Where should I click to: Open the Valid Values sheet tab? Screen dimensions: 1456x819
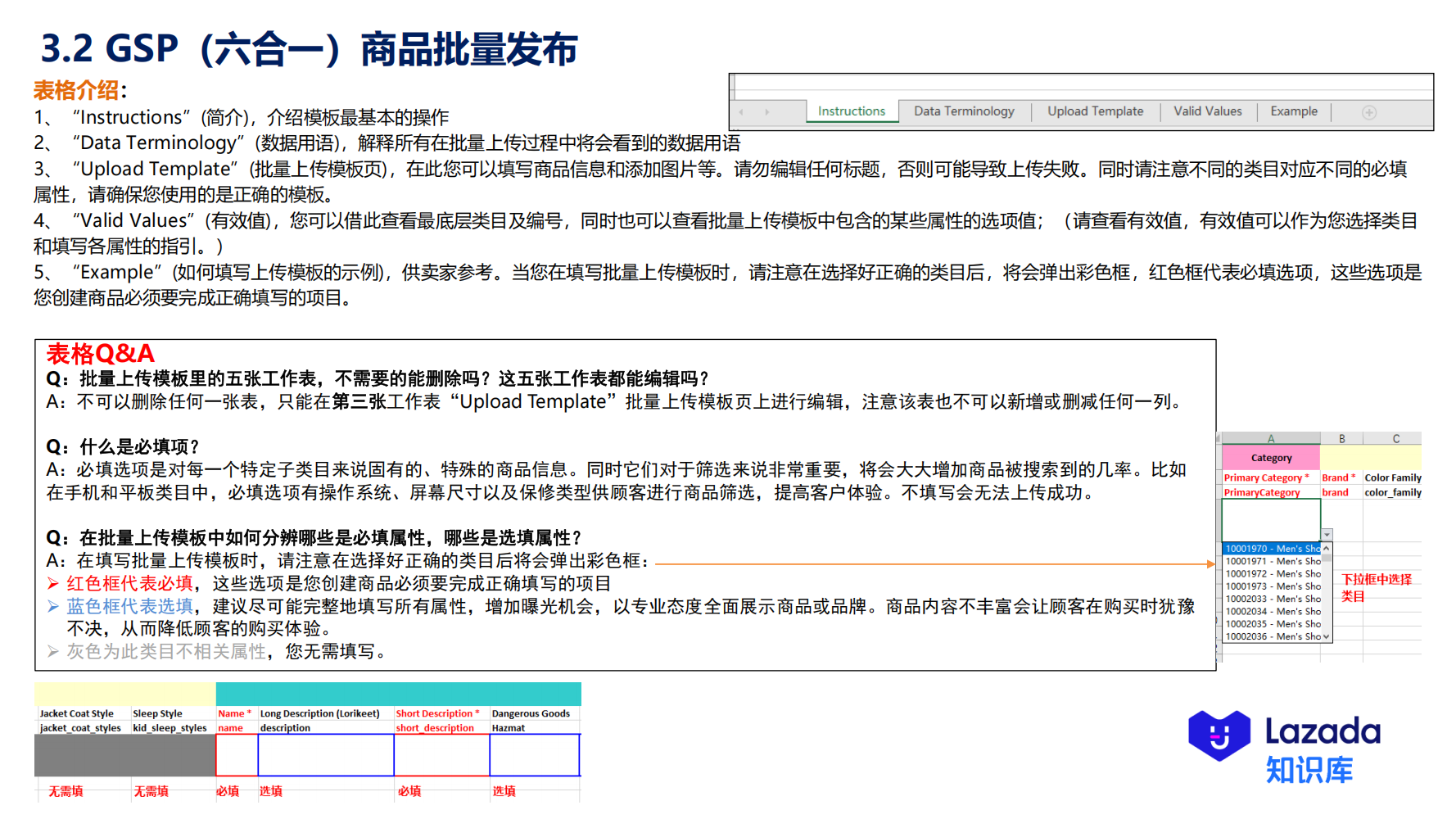1207,111
